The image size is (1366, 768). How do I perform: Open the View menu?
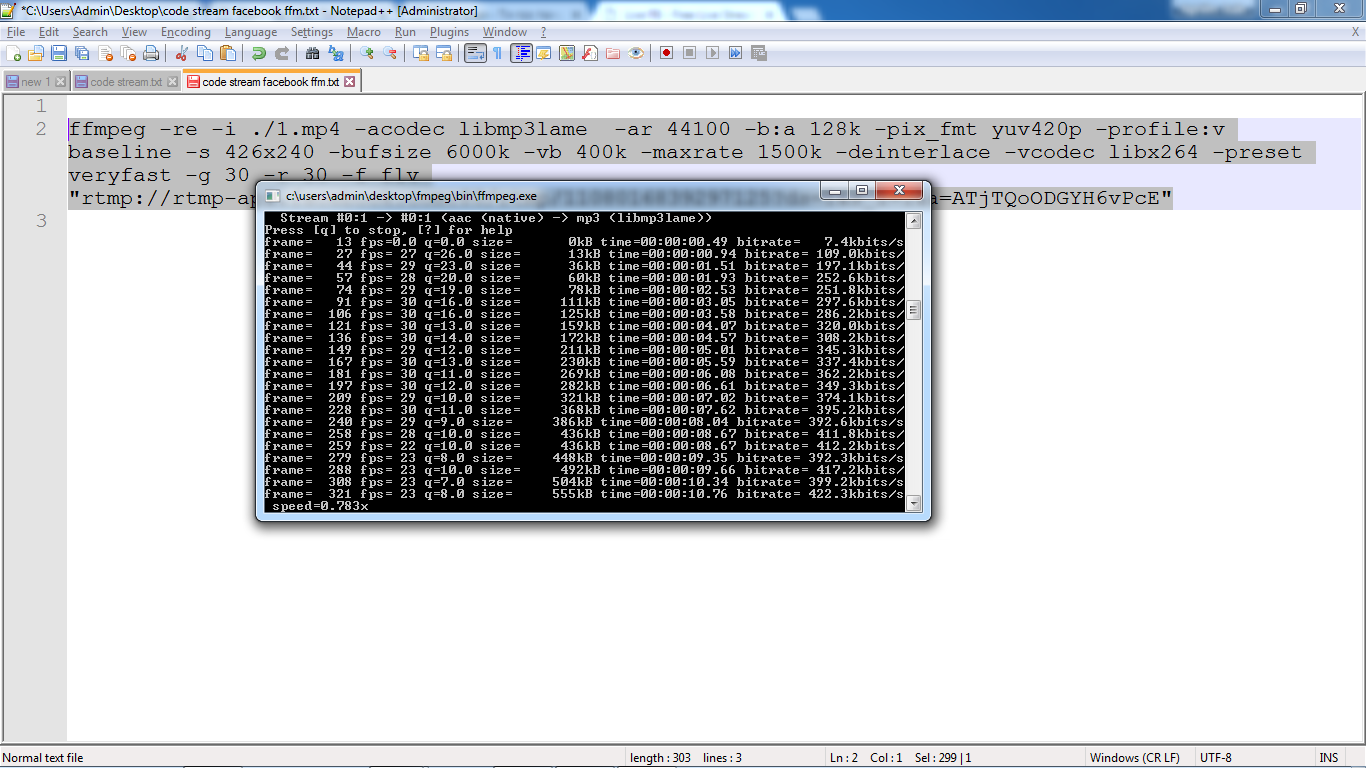(135, 32)
